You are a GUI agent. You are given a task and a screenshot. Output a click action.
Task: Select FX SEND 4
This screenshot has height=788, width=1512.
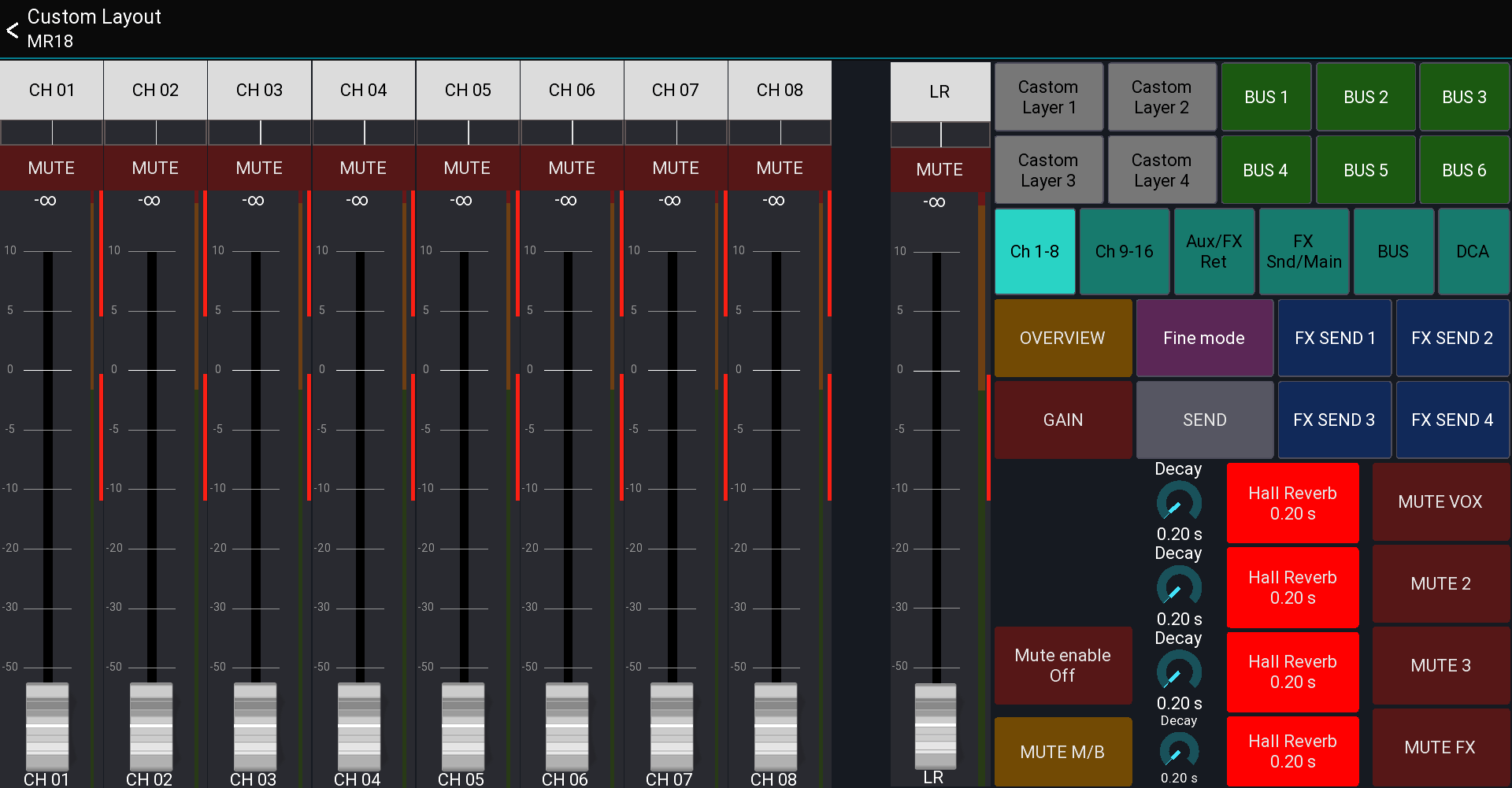(1451, 420)
